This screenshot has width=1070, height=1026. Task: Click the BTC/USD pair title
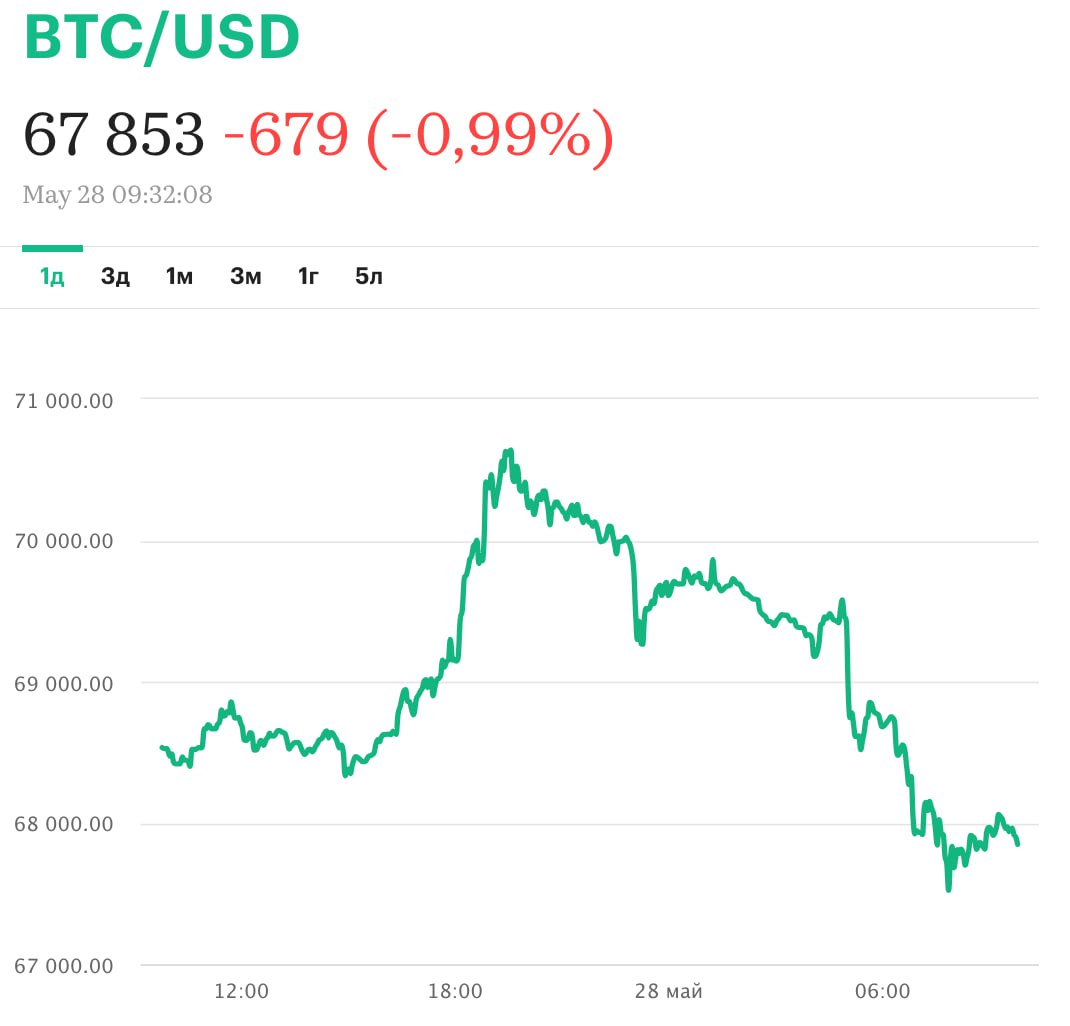pyautogui.click(x=161, y=38)
